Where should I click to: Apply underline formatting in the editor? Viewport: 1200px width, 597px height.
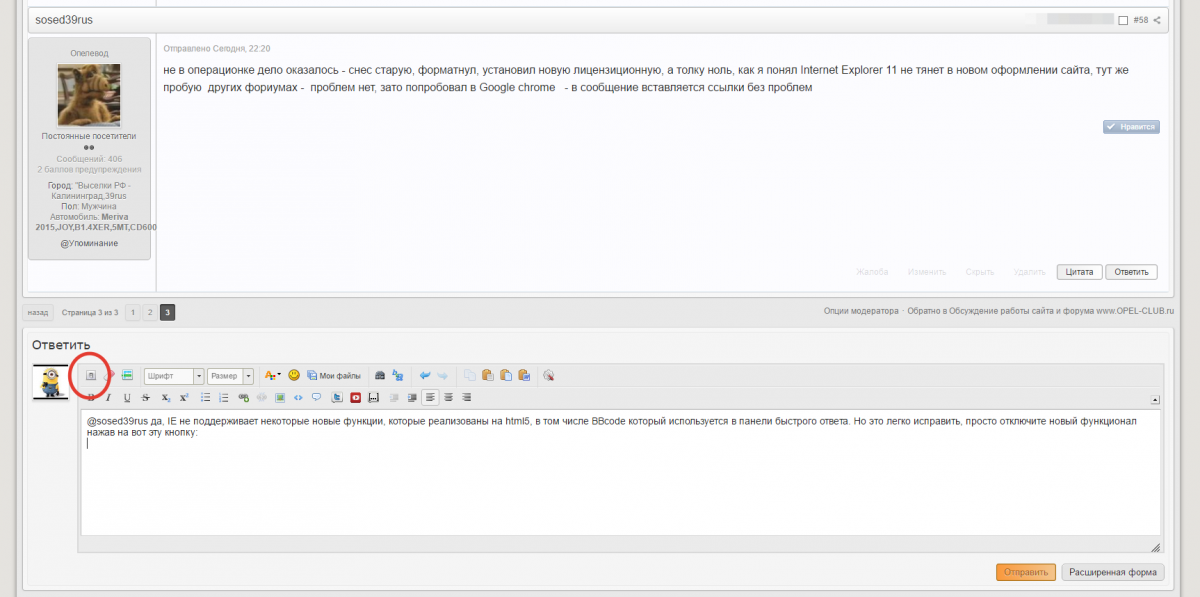[127, 397]
